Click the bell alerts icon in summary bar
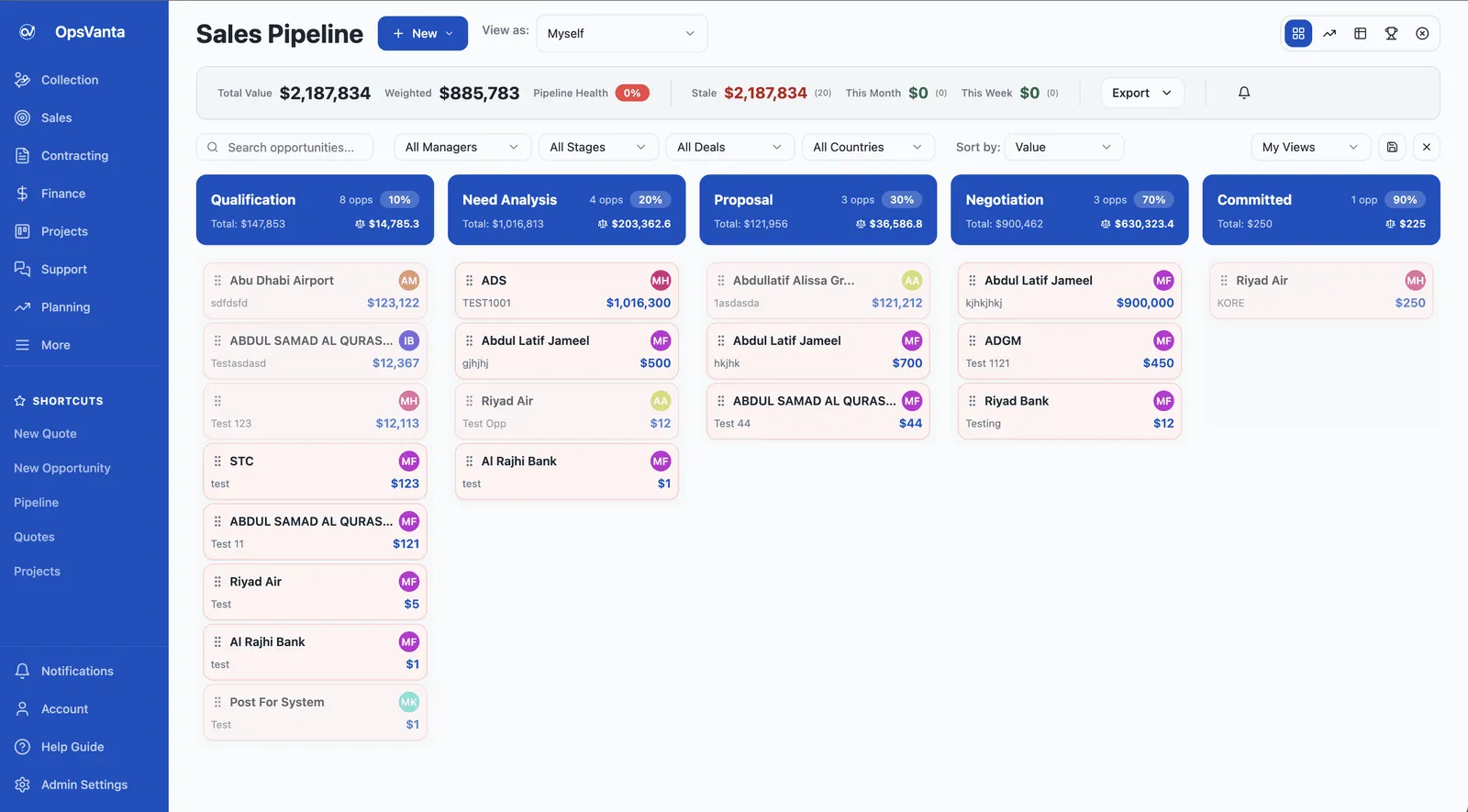This screenshot has height=812, width=1468. (x=1244, y=93)
